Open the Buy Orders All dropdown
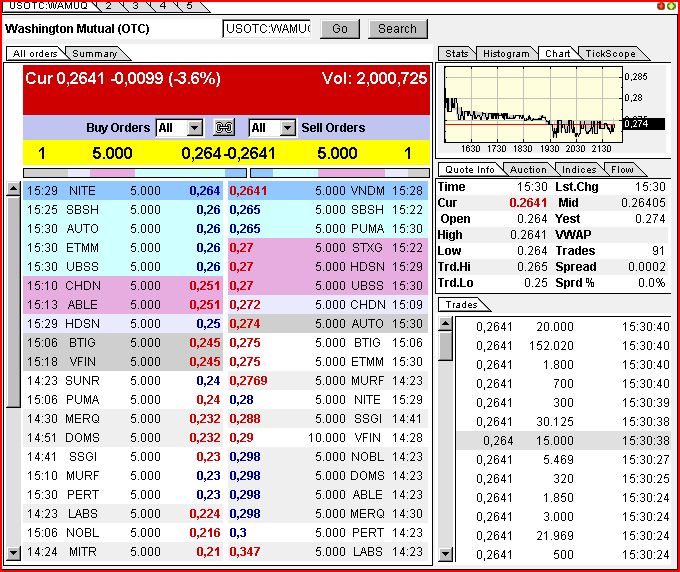The height and width of the screenshot is (572, 680). [x=179, y=128]
